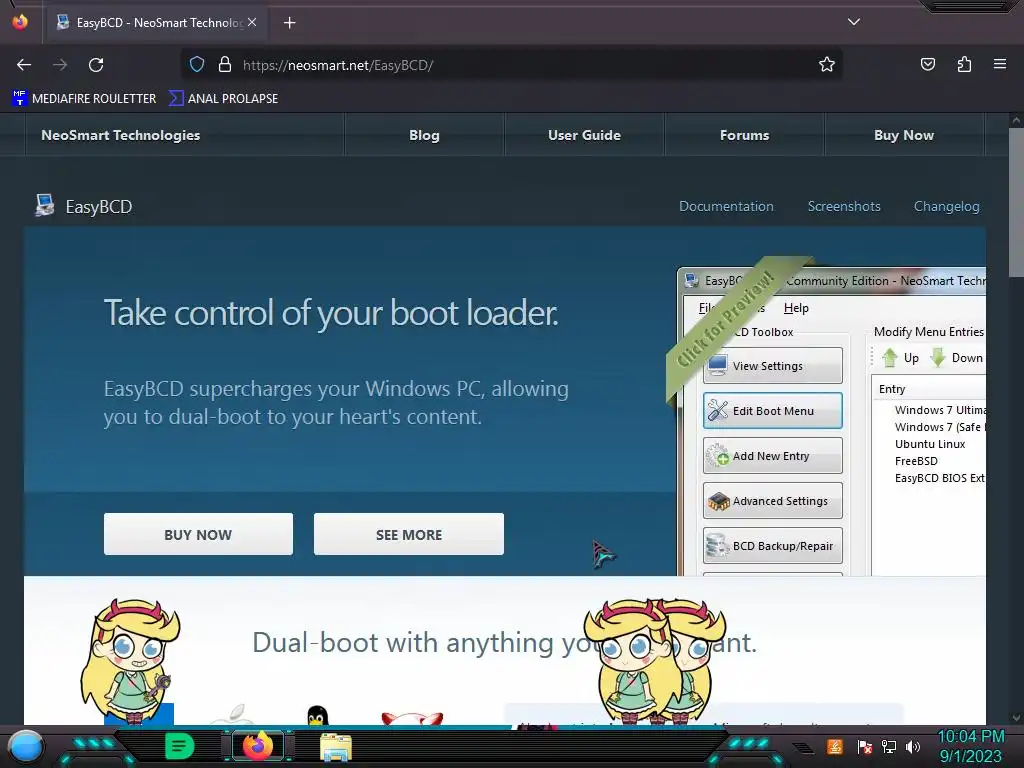Go to the Blog nav item

(x=424, y=135)
